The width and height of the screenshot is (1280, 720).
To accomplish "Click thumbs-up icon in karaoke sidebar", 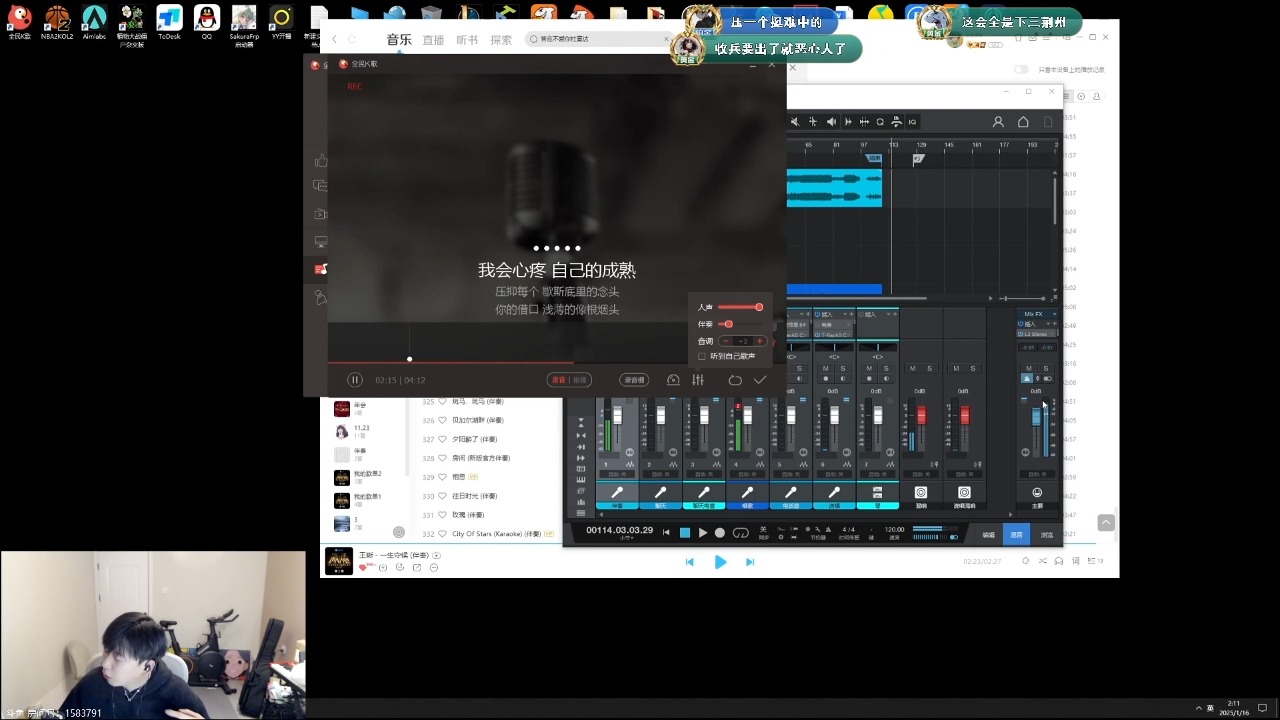I will (321, 161).
